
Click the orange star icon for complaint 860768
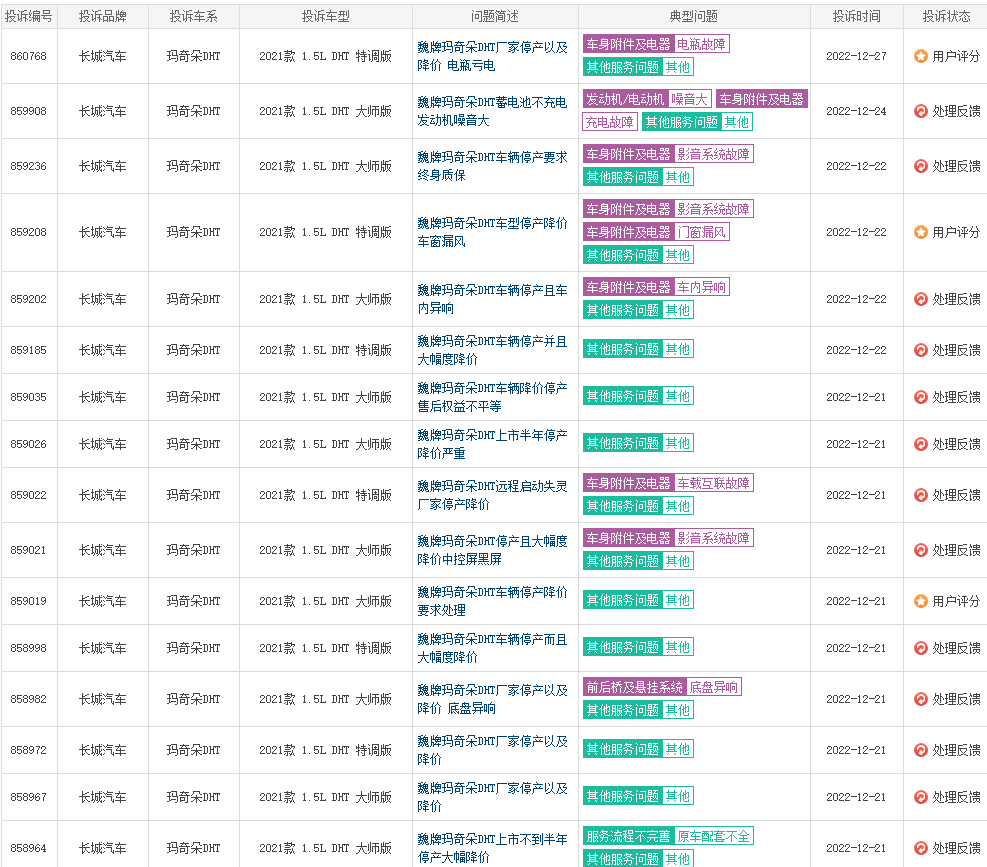(920, 56)
